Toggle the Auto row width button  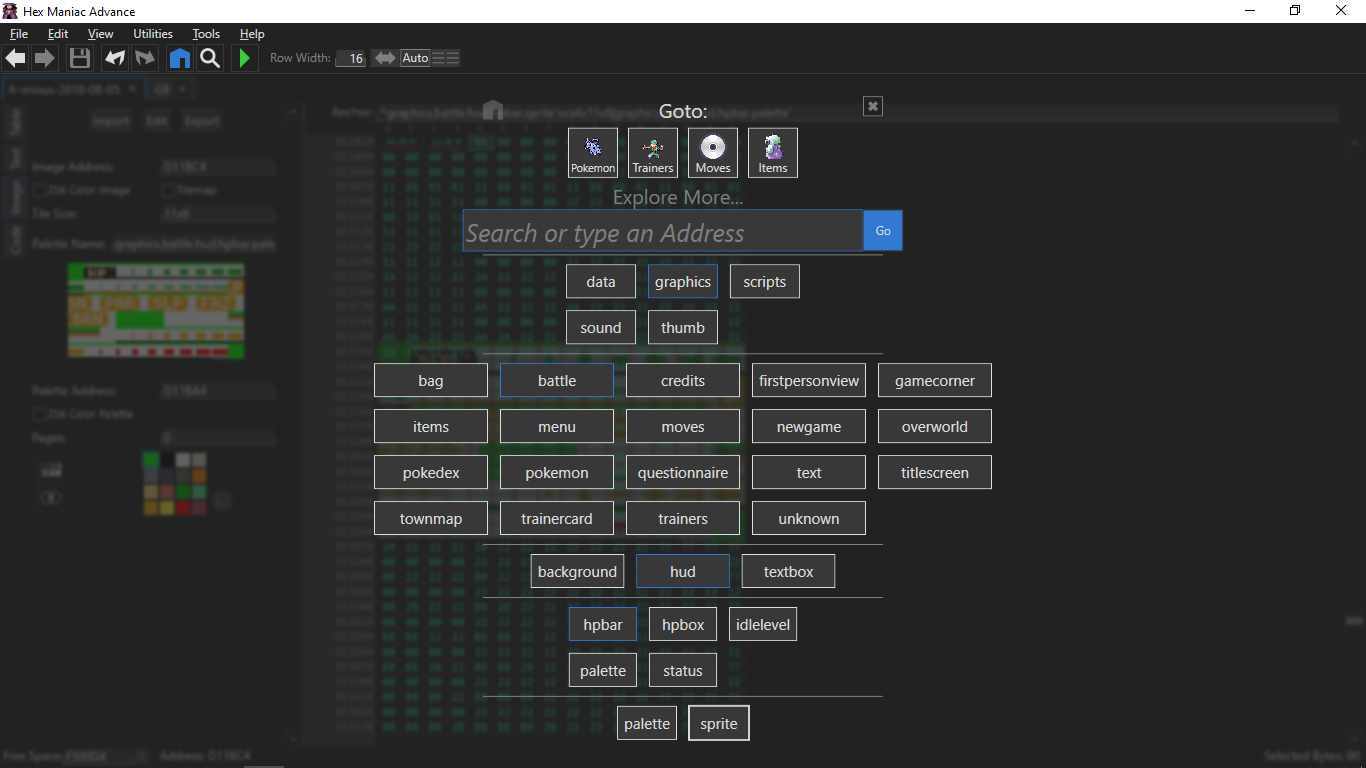tap(415, 58)
